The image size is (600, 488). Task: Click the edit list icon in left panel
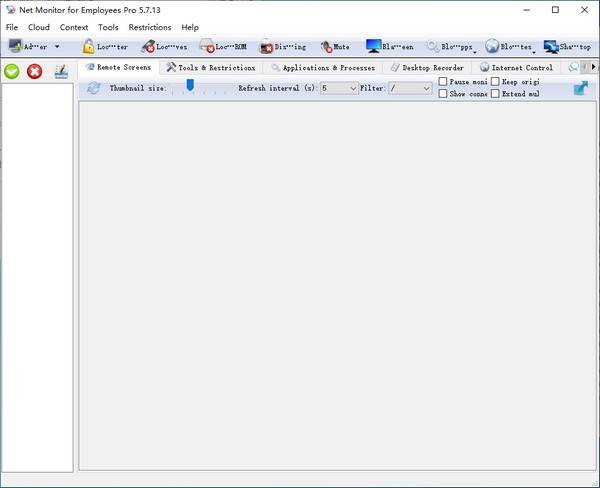(62, 71)
